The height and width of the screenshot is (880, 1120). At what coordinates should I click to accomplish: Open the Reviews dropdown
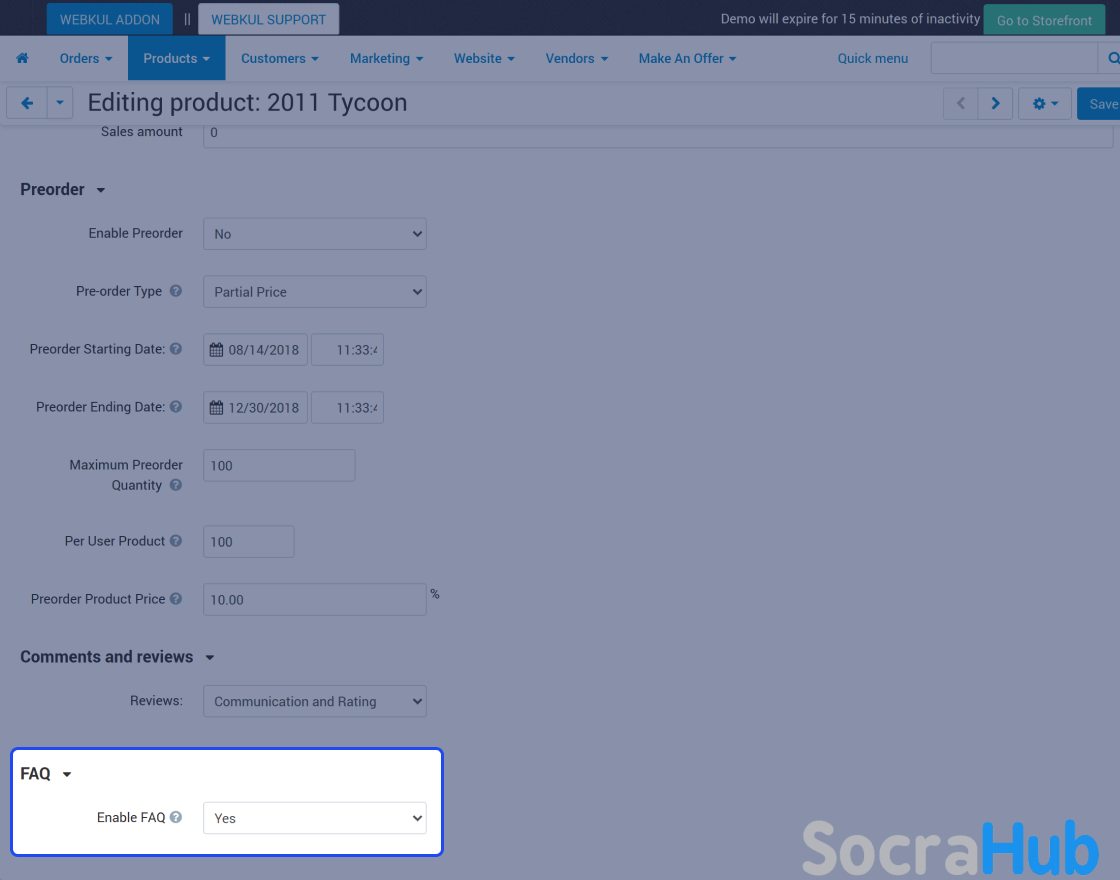[x=314, y=701]
